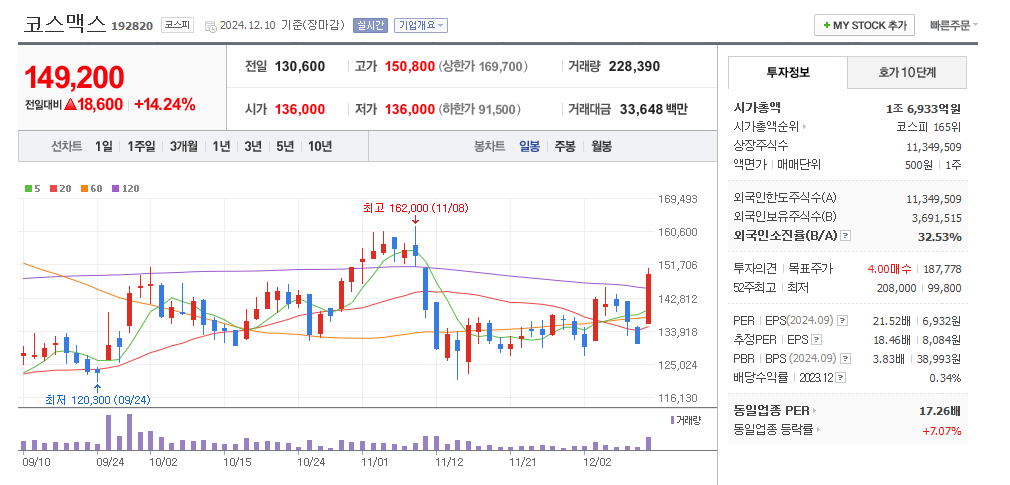1010x485 pixels.
Task: Open the 시가총액순위 link
Action: click(770, 126)
